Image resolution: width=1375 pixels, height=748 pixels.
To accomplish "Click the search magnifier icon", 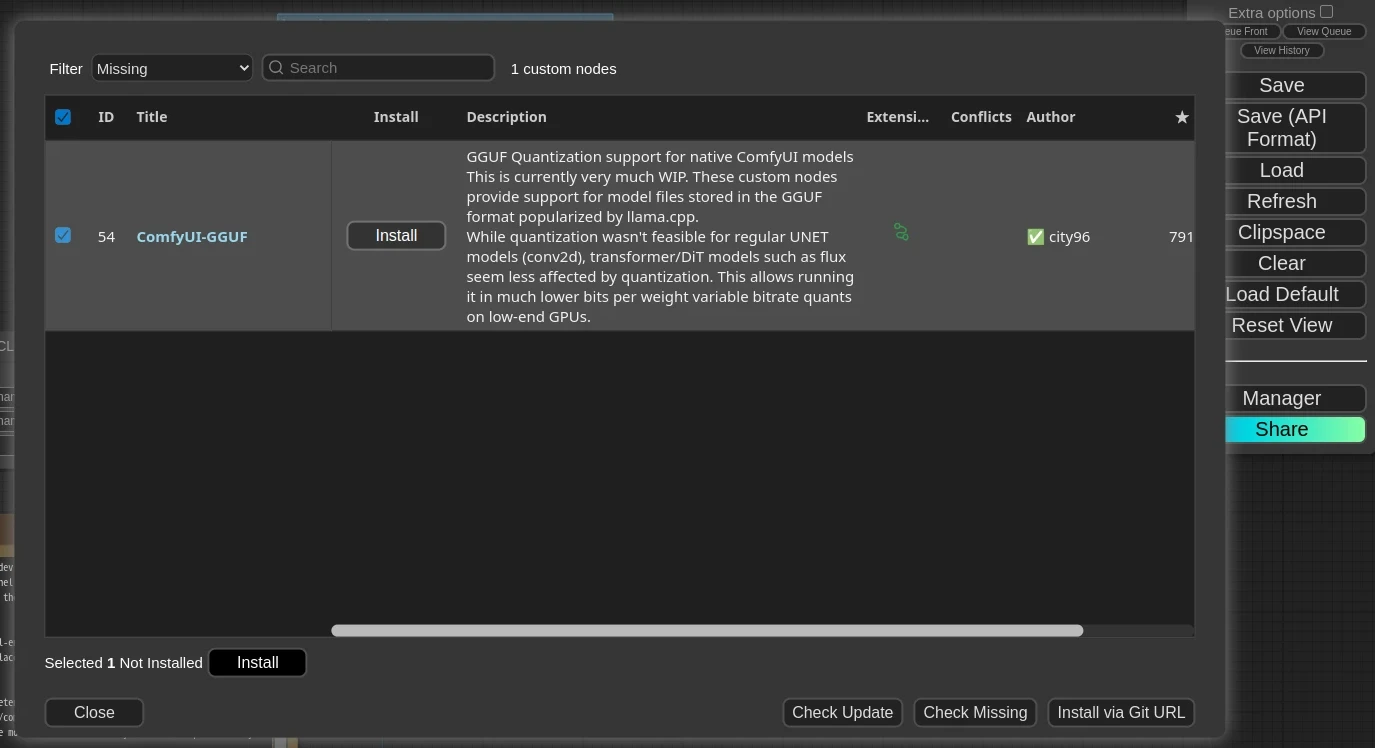I will point(277,68).
